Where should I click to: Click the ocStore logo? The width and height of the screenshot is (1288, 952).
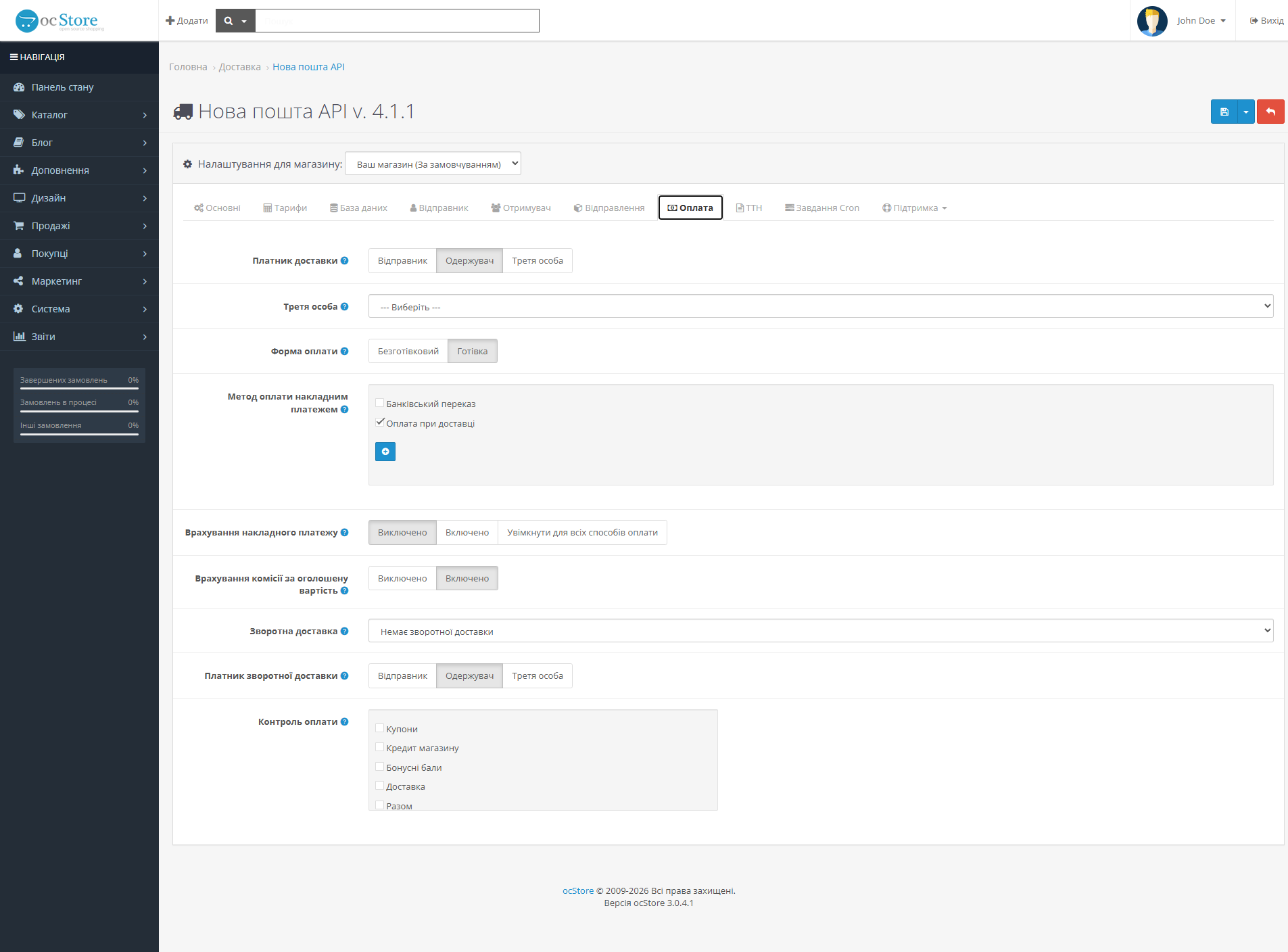point(59,21)
